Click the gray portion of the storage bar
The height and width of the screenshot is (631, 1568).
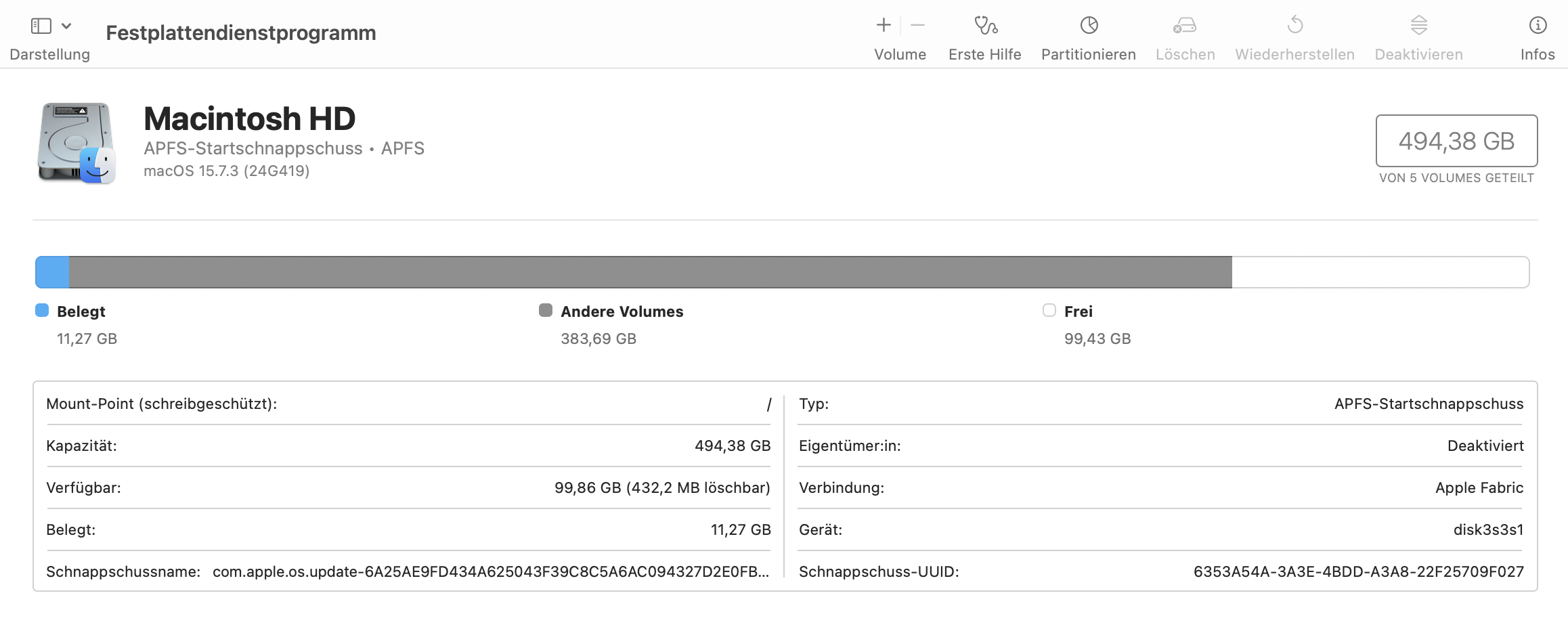(x=650, y=272)
